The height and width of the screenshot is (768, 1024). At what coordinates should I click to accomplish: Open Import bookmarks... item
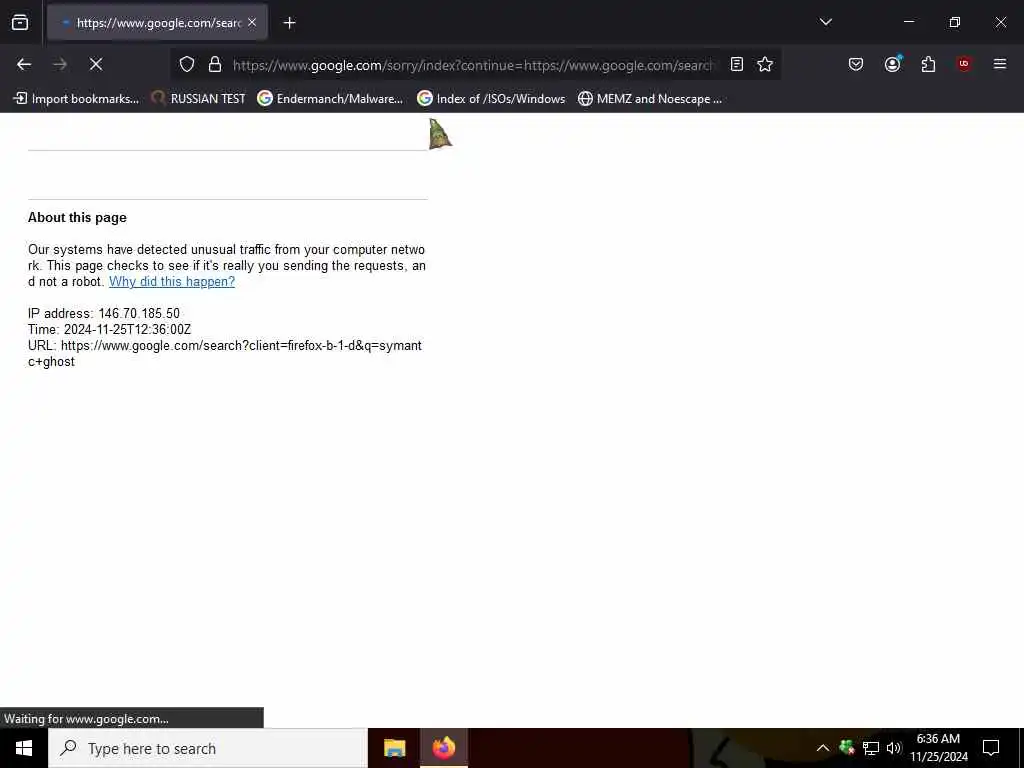(76, 99)
